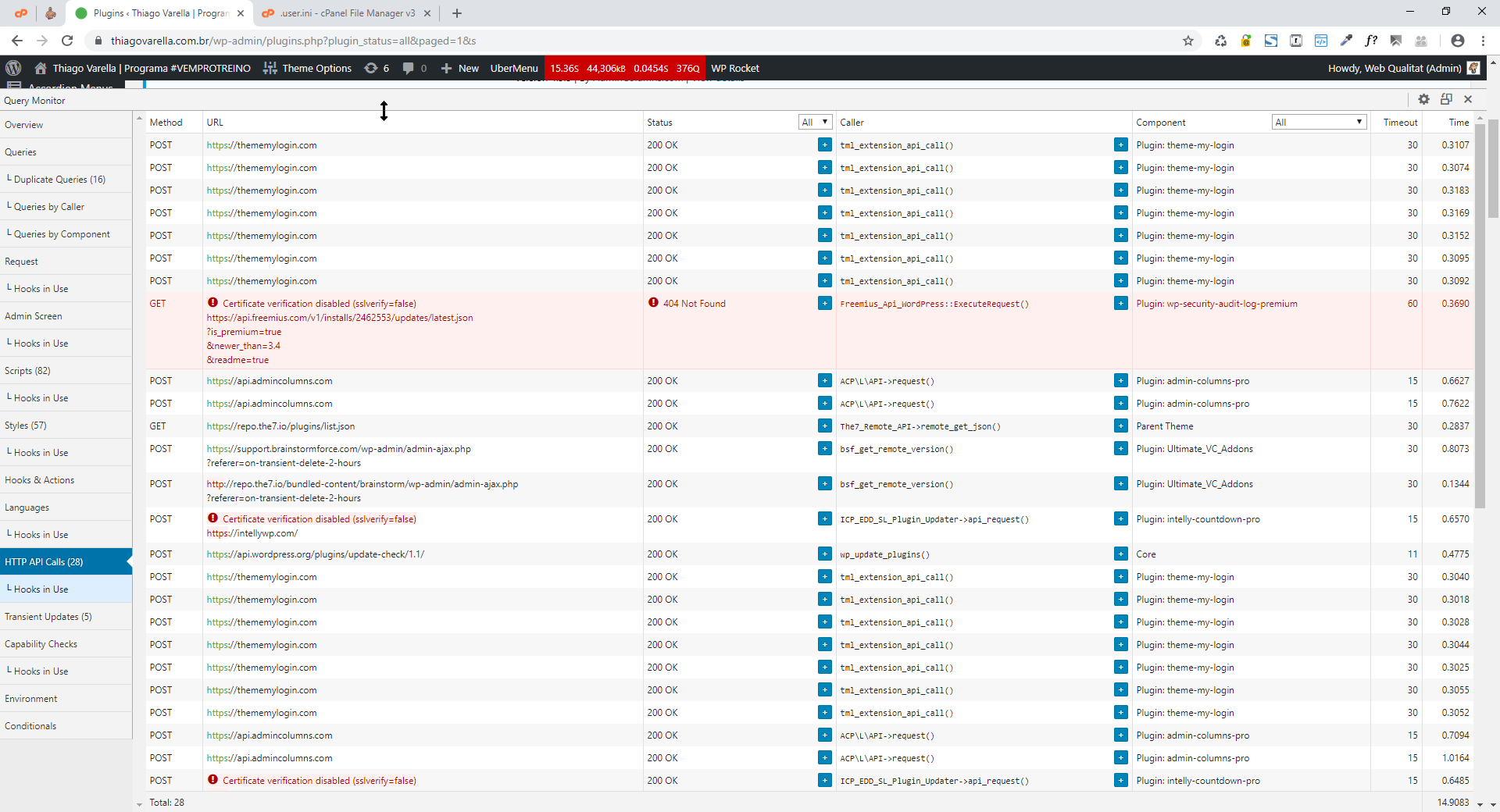Click the browser address bar URL
This screenshot has width=1500, height=812.
(293, 41)
